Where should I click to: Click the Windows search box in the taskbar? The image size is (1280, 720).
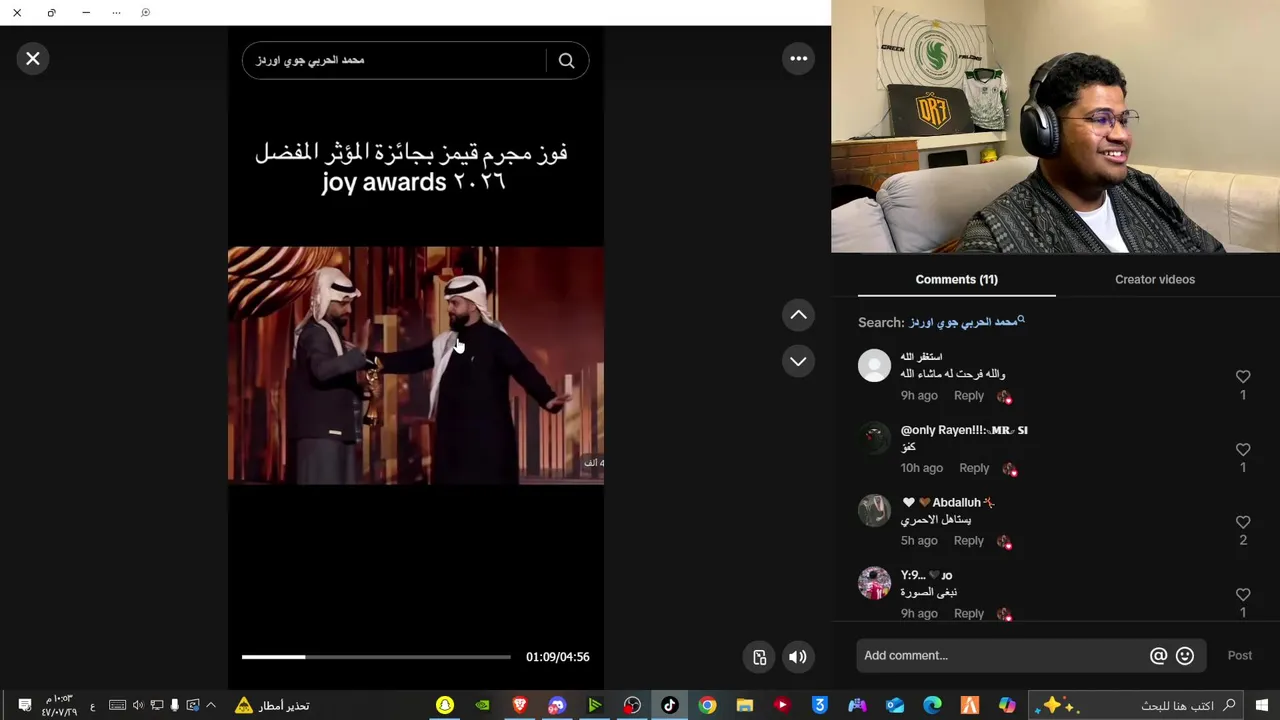tap(1135, 706)
